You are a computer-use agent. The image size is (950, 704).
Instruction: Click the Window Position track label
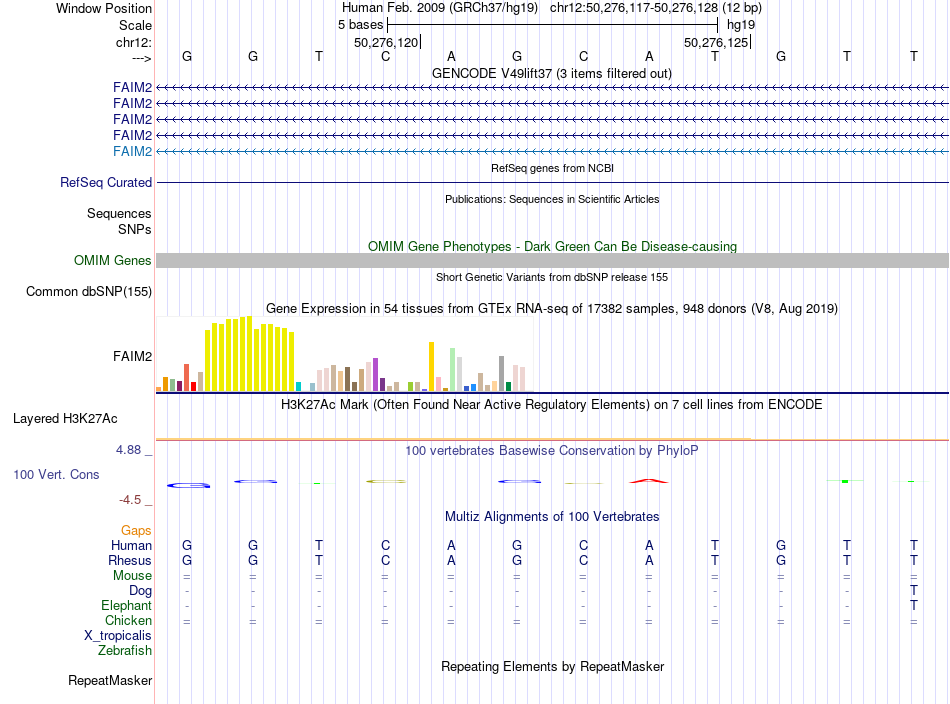point(104,8)
